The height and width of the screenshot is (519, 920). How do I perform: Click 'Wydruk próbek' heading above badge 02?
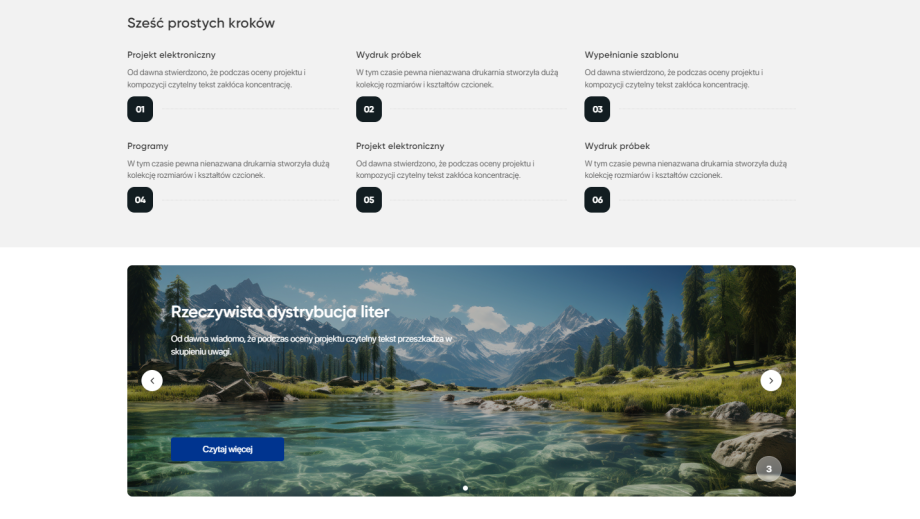click(389, 55)
